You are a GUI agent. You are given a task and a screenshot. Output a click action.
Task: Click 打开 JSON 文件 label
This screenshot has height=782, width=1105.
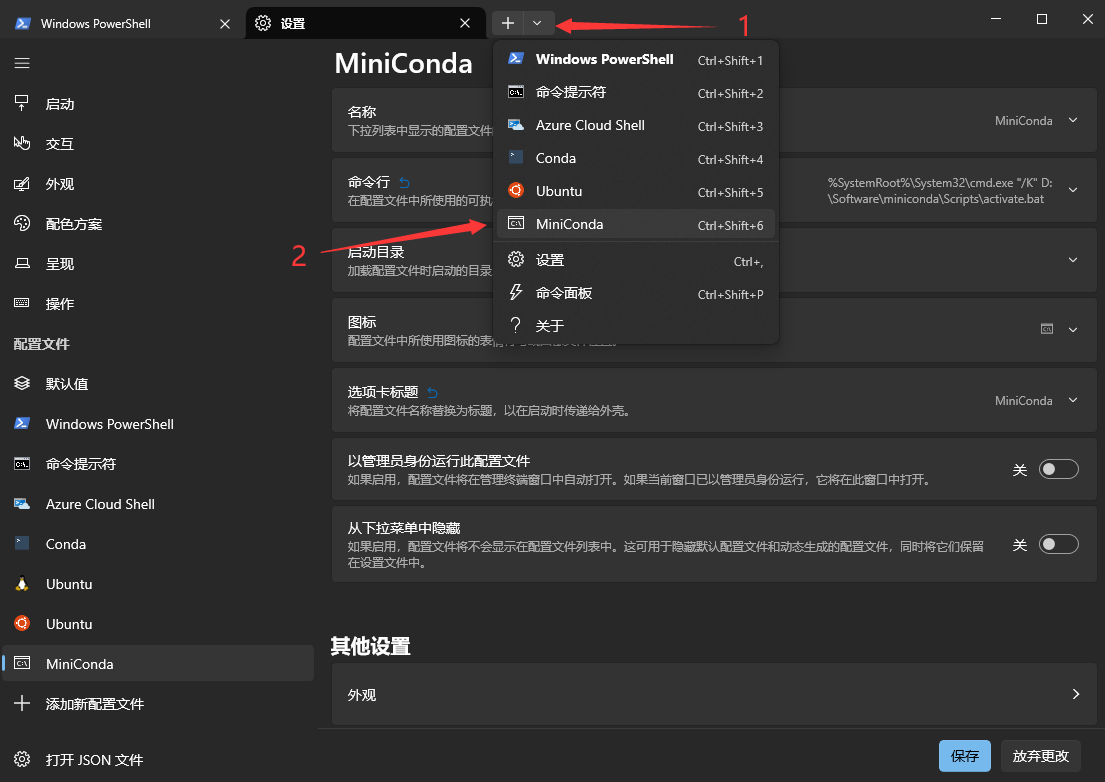point(94,759)
